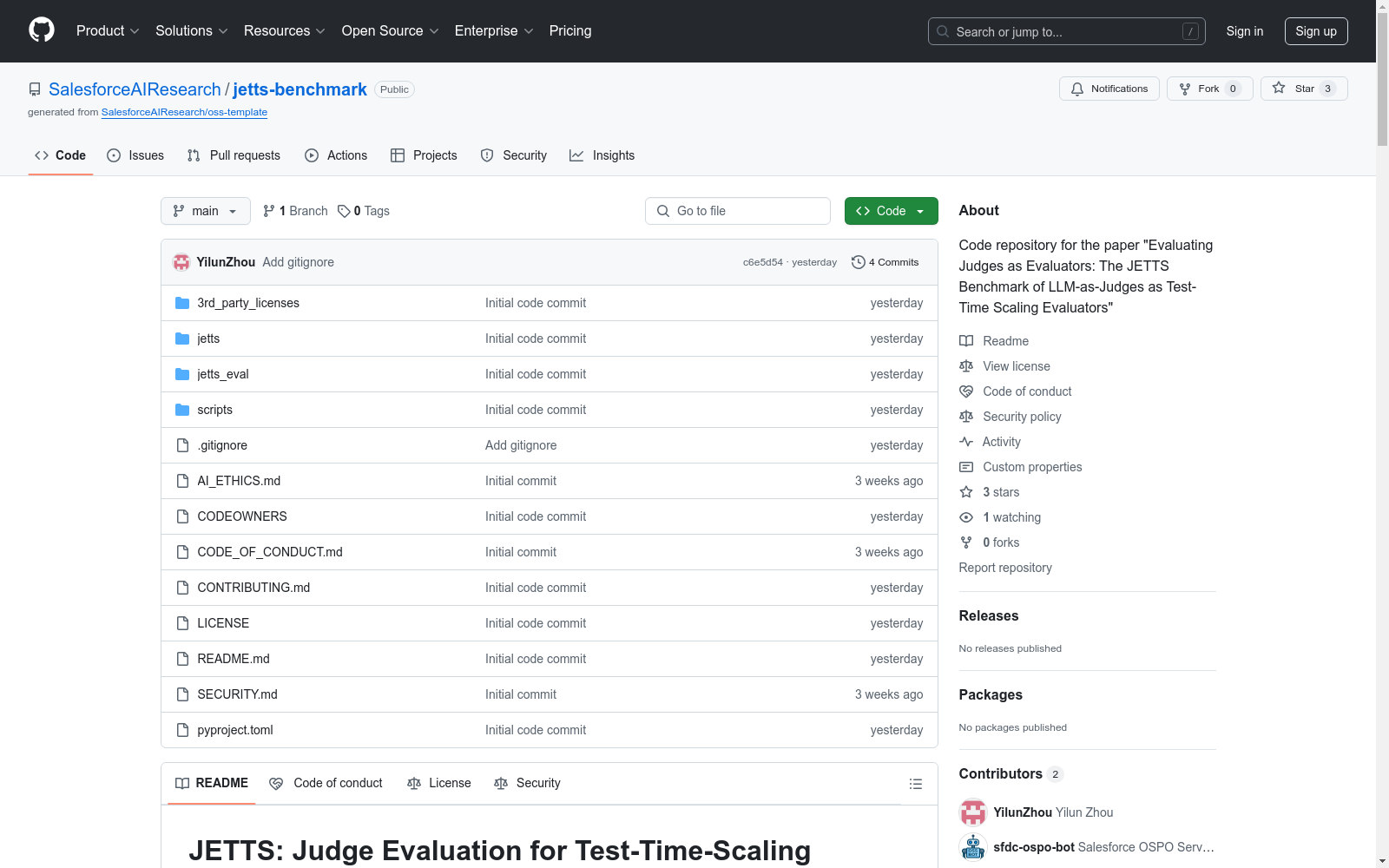Open the Pull requests tab
The image size is (1389, 868).
234,155
